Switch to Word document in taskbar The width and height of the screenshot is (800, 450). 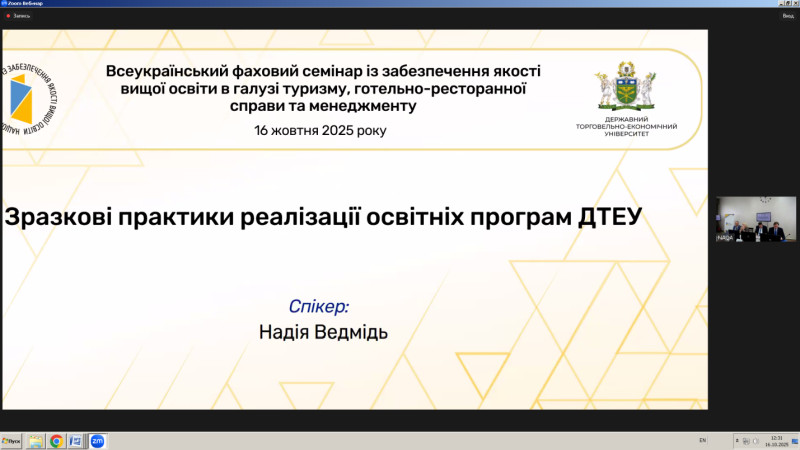point(77,440)
